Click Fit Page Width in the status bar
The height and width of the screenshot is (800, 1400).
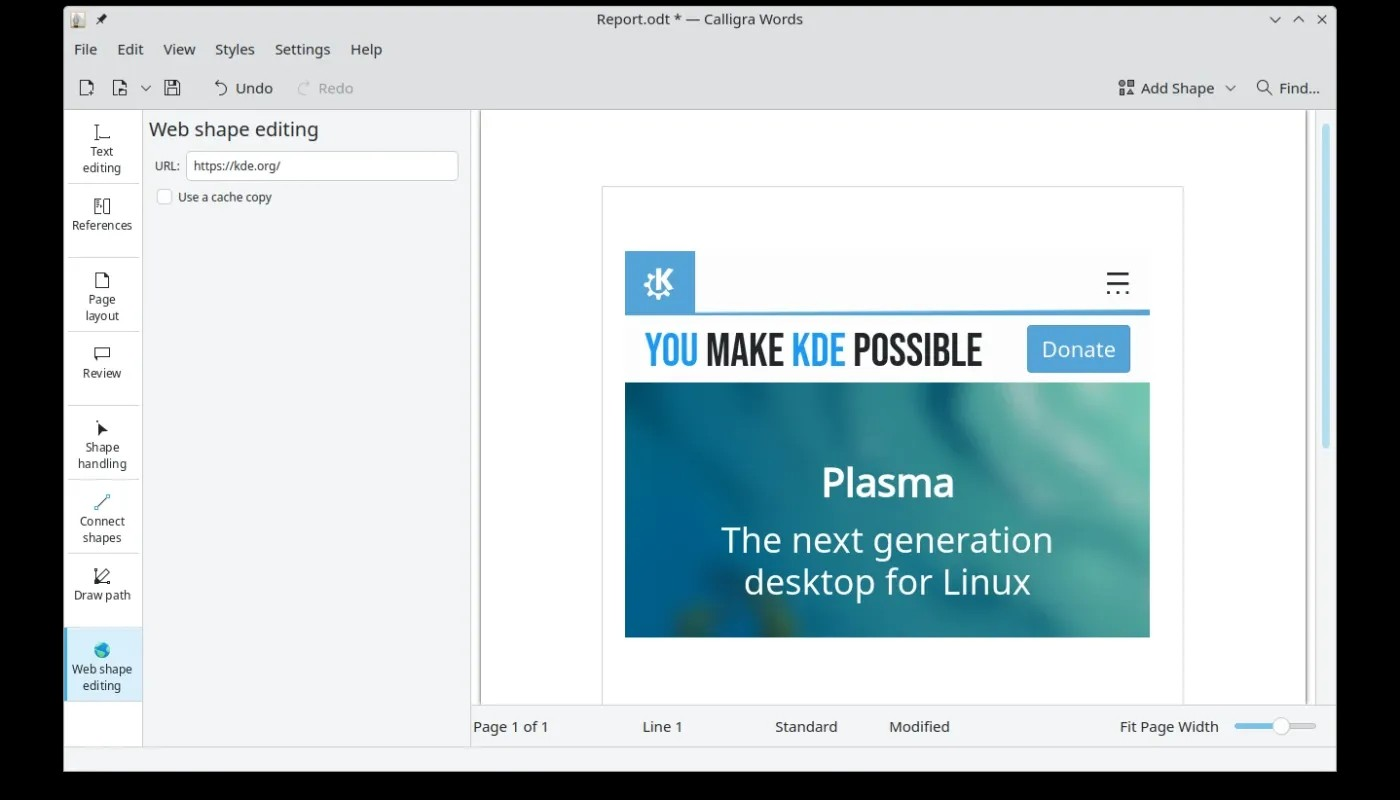click(x=1169, y=727)
